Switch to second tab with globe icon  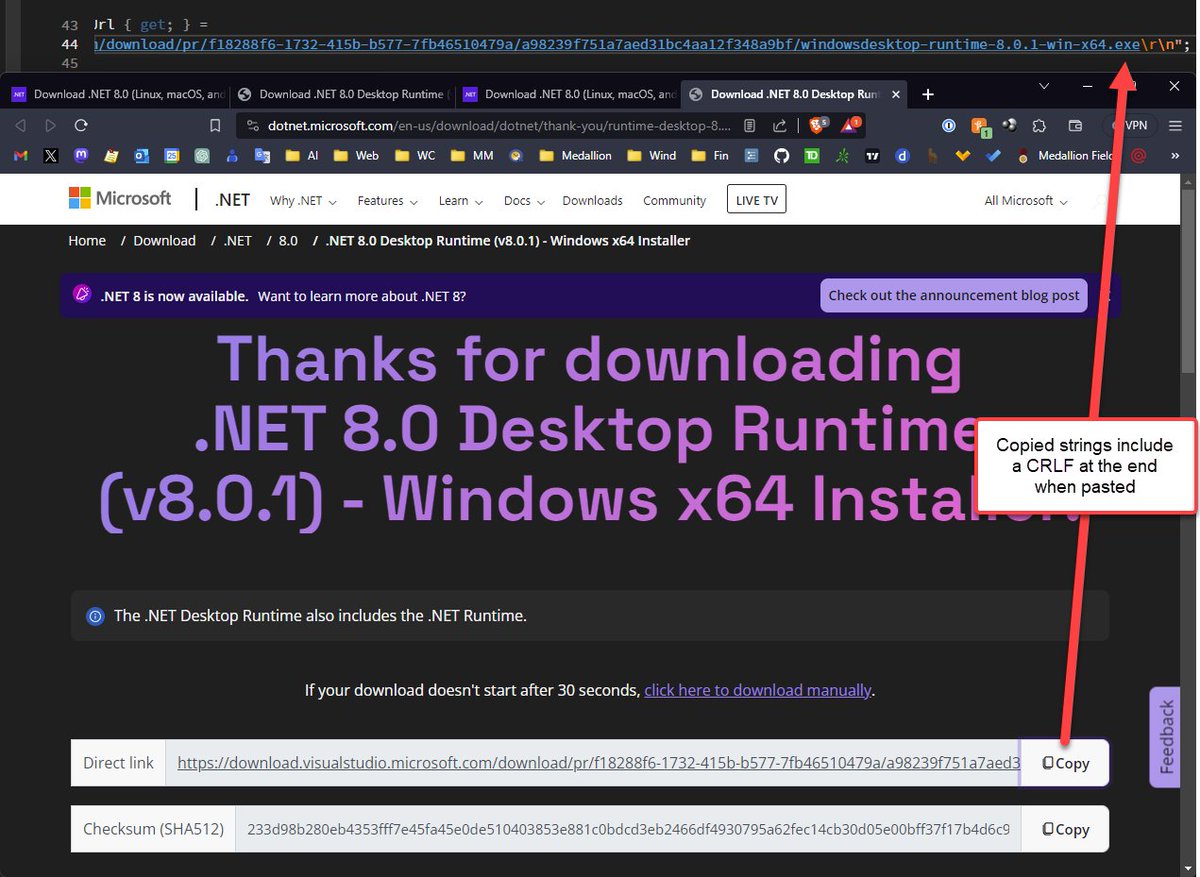(343, 94)
